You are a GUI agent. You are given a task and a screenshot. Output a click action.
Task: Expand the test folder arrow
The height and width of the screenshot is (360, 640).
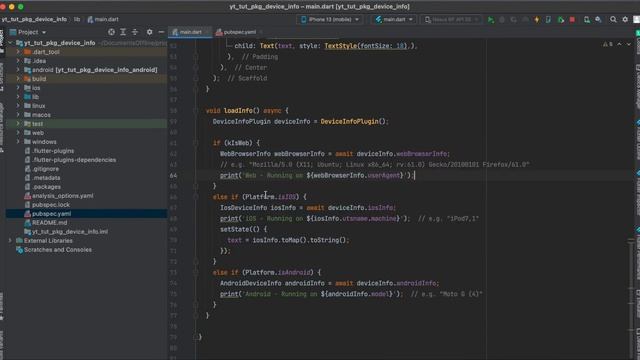tap(18, 124)
